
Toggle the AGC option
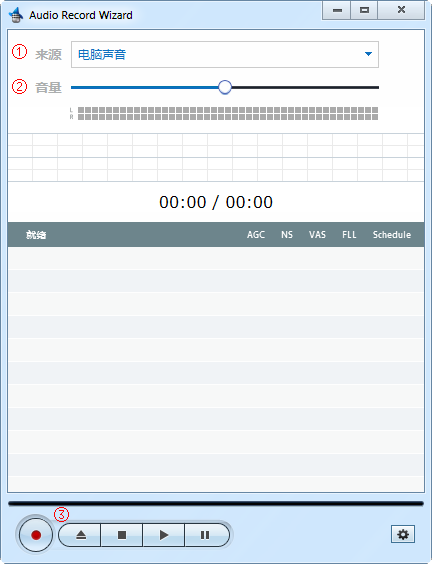click(256, 235)
